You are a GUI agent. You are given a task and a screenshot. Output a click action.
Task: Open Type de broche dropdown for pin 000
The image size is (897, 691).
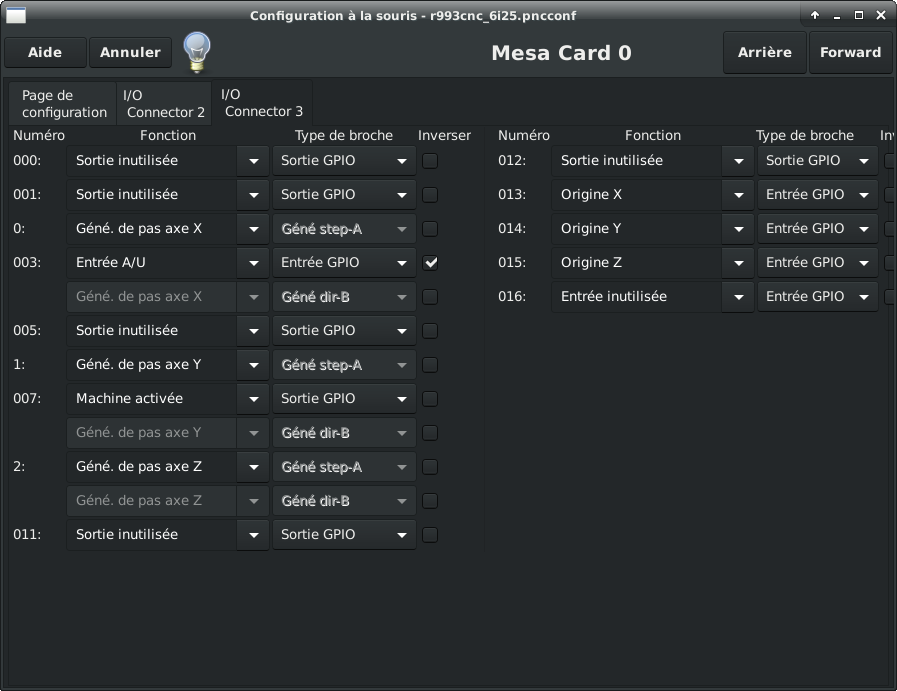click(x=344, y=161)
